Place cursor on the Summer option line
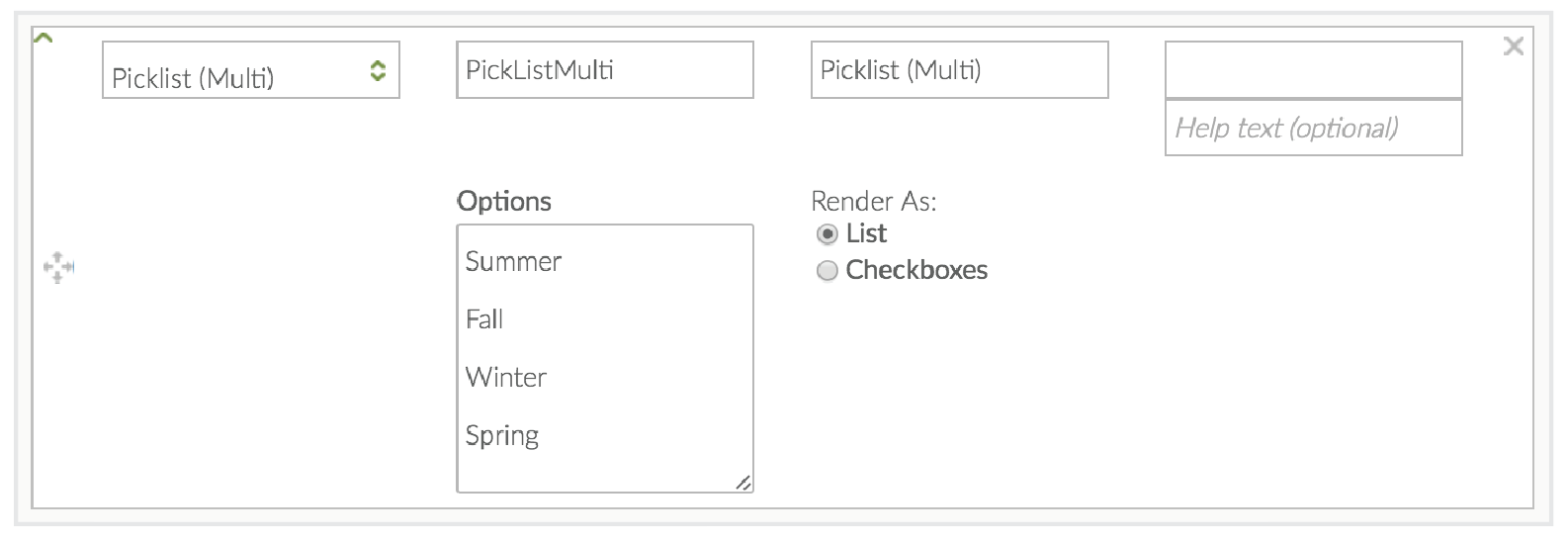Image resolution: width=1568 pixels, height=542 pixels. pyautogui.click(x=514, y=262)
